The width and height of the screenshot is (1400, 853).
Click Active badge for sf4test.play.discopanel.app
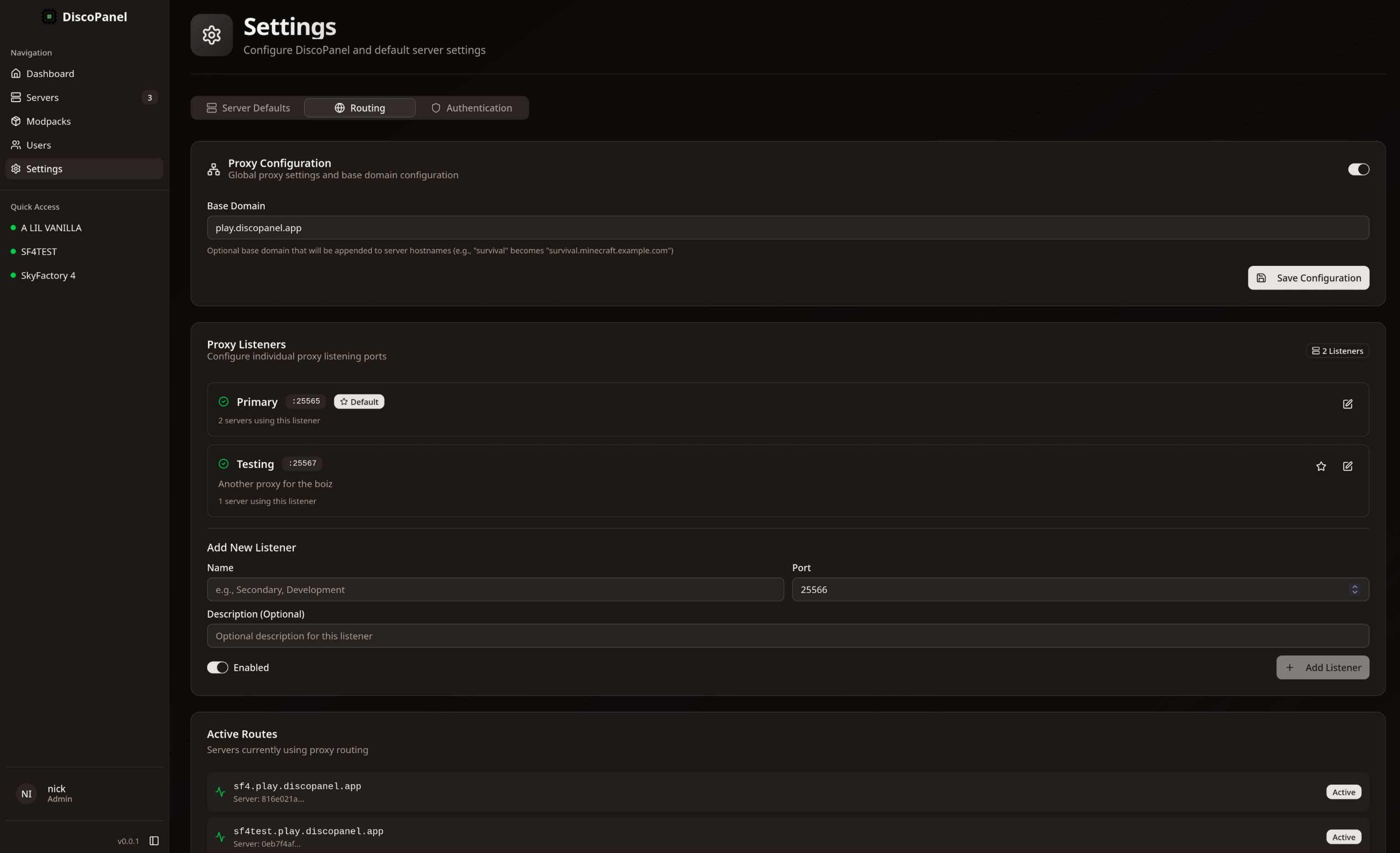tap(1344, 837)
